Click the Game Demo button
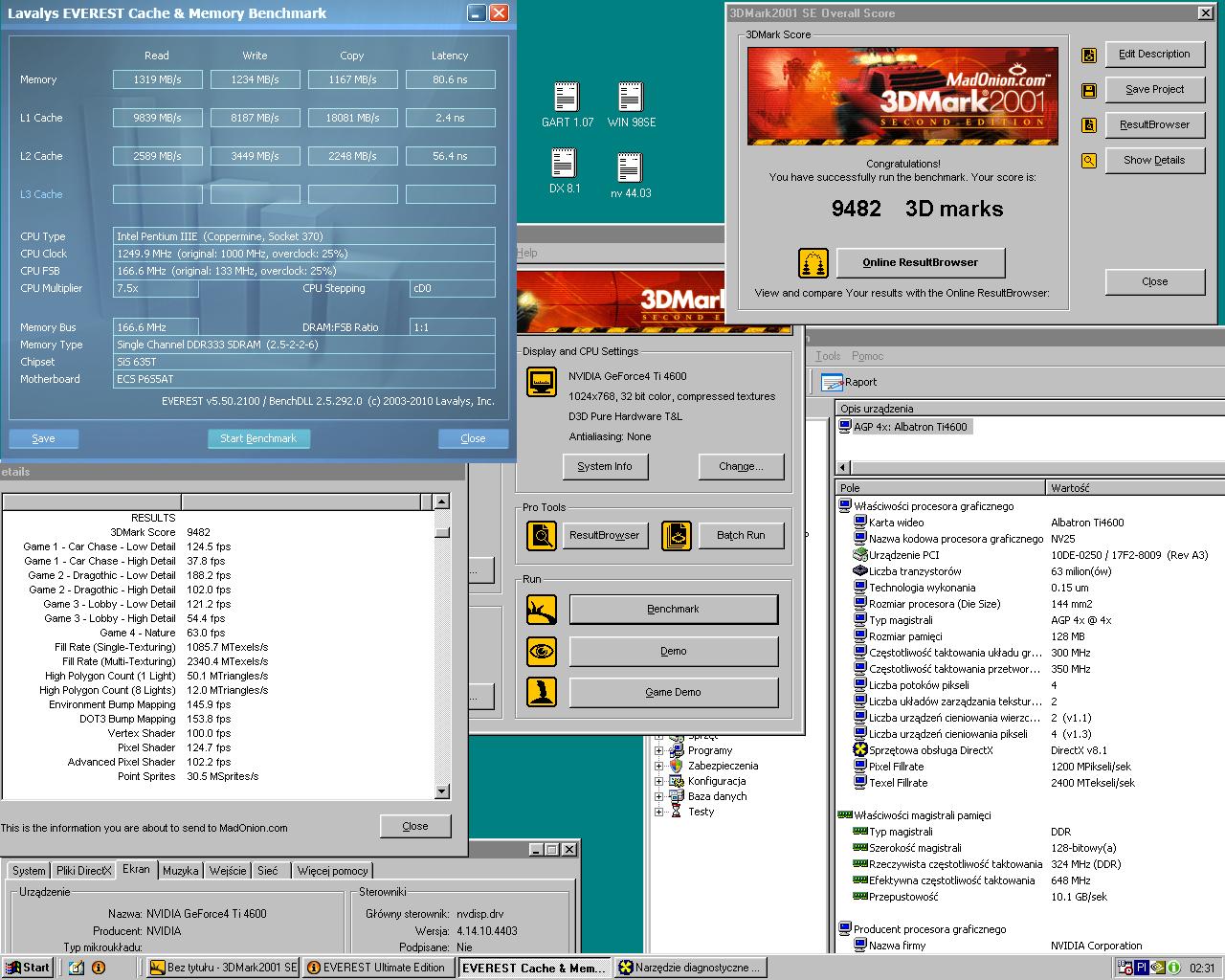Viewport: 1225px width, 980px height. click(x=673, y=692)
